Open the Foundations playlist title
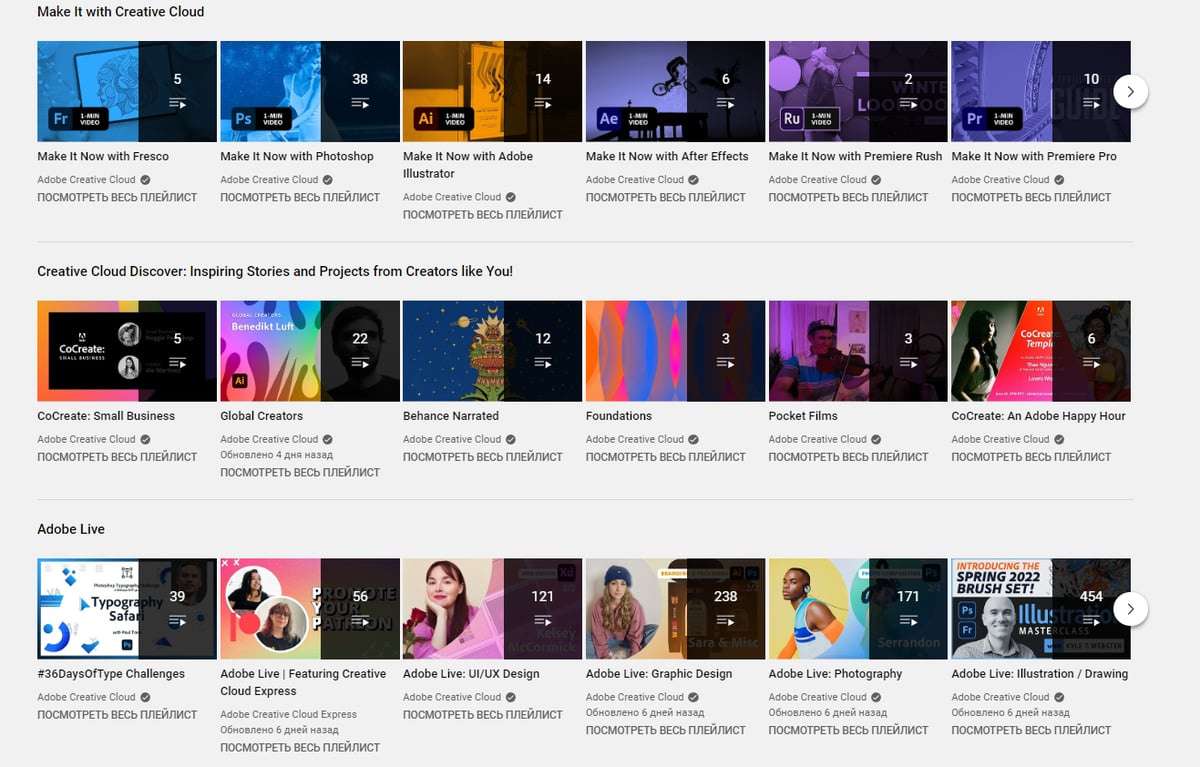 tap(619, 416)
